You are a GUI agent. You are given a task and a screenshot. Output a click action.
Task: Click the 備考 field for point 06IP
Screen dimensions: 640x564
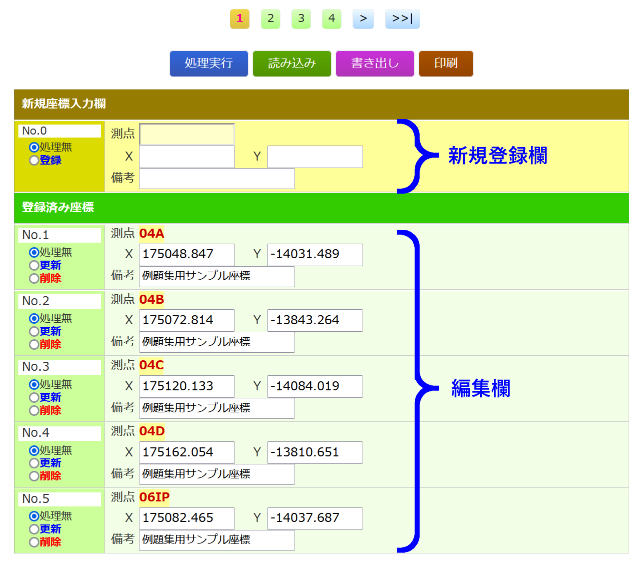(217, 540)
